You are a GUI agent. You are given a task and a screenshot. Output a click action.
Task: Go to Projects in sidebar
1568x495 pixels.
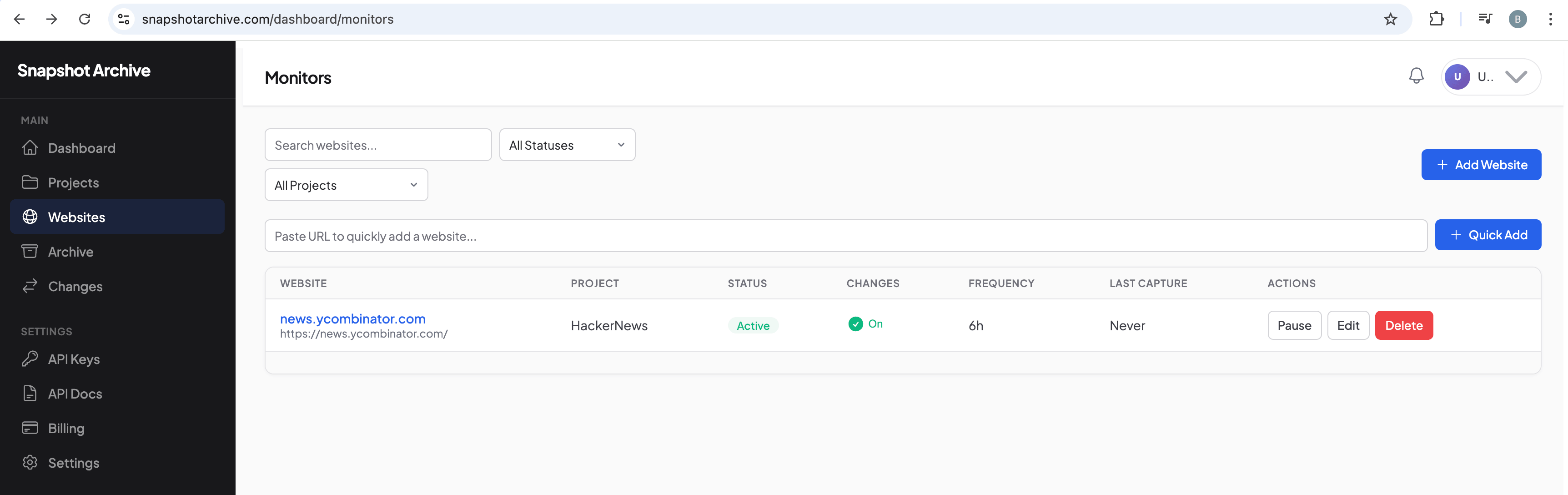point(117,182)
